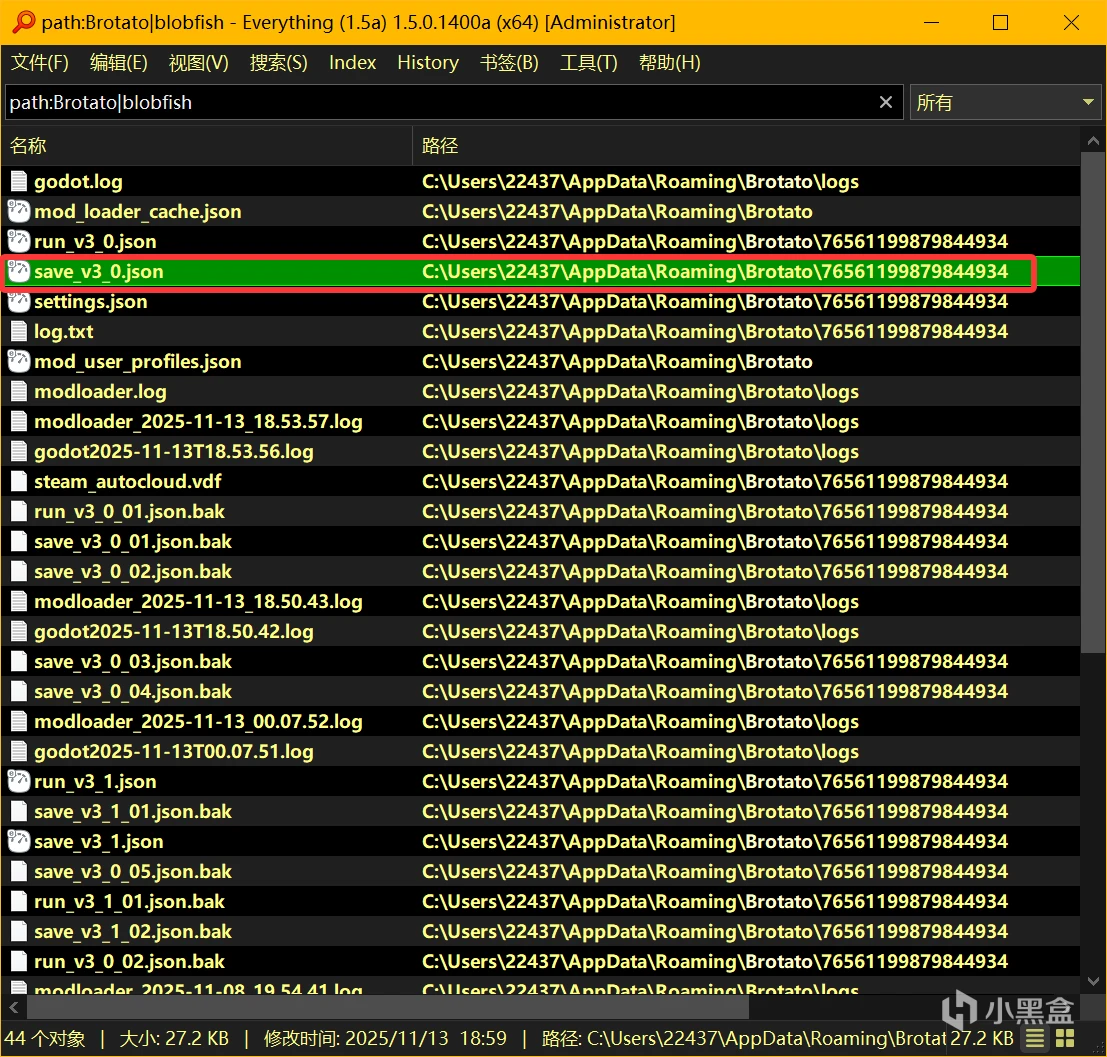Click the file icon of run_v3_0_01.json.bak
The height and width of the screenshot is (1057, 1107).
pos(19,511)
